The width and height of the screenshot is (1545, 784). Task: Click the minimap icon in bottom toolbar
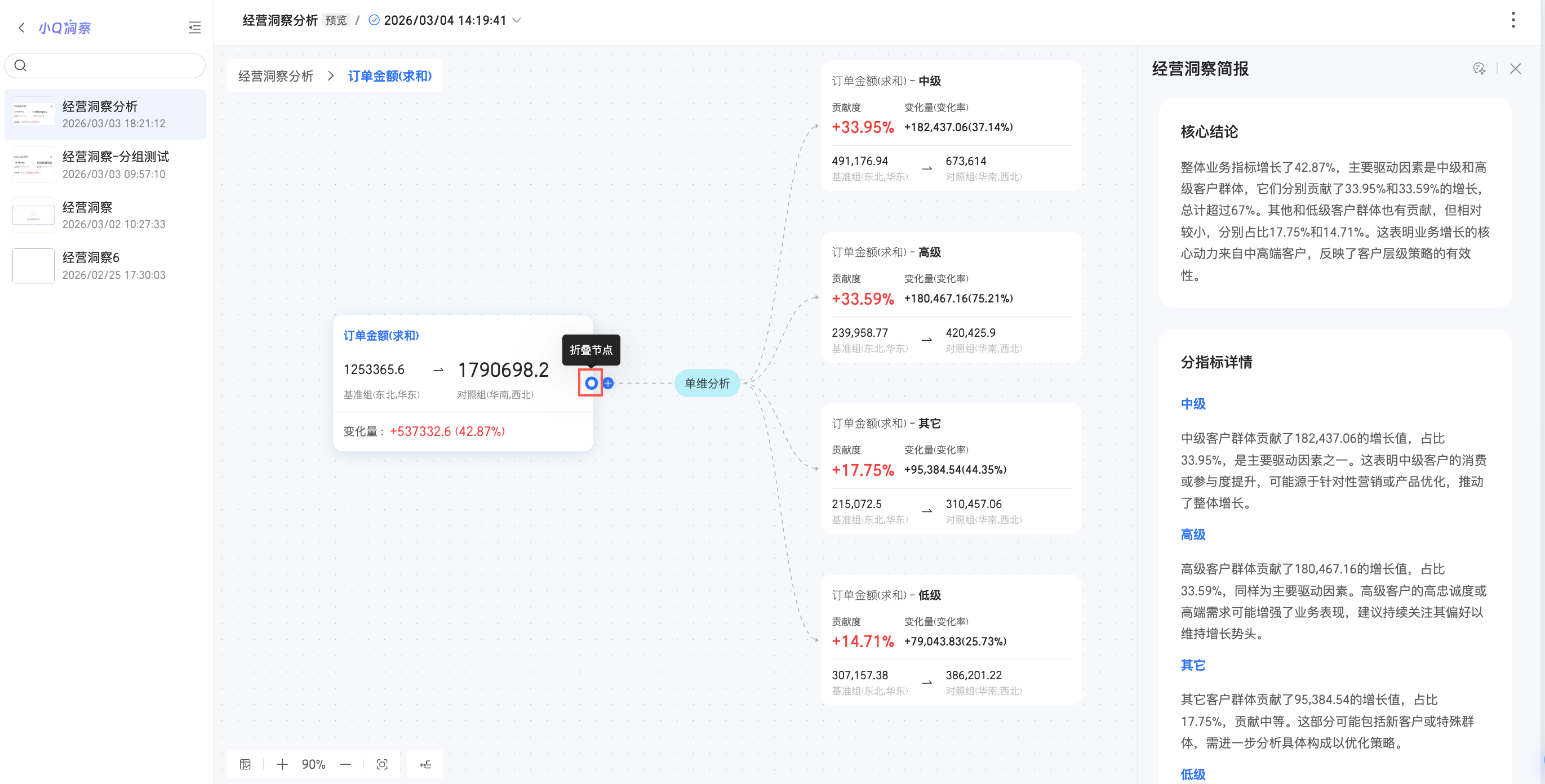pyautogui.click(x=245, y=764)
